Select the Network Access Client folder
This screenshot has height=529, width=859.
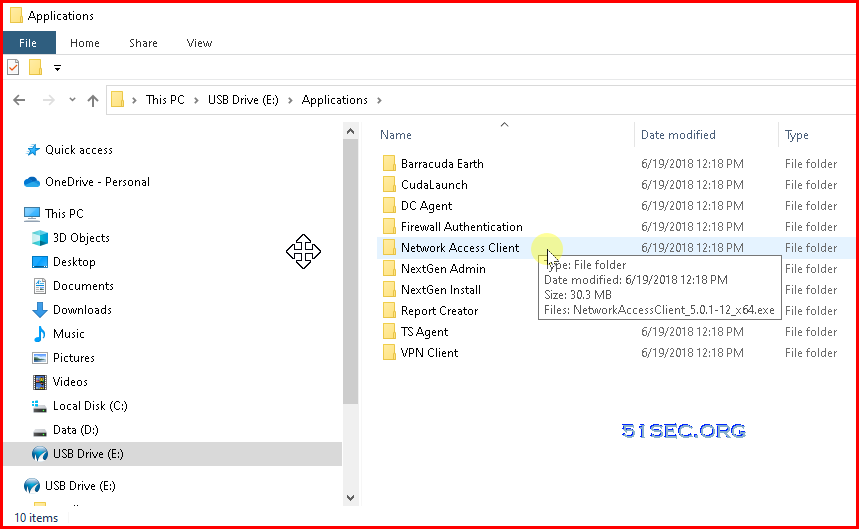coord(460,248)
